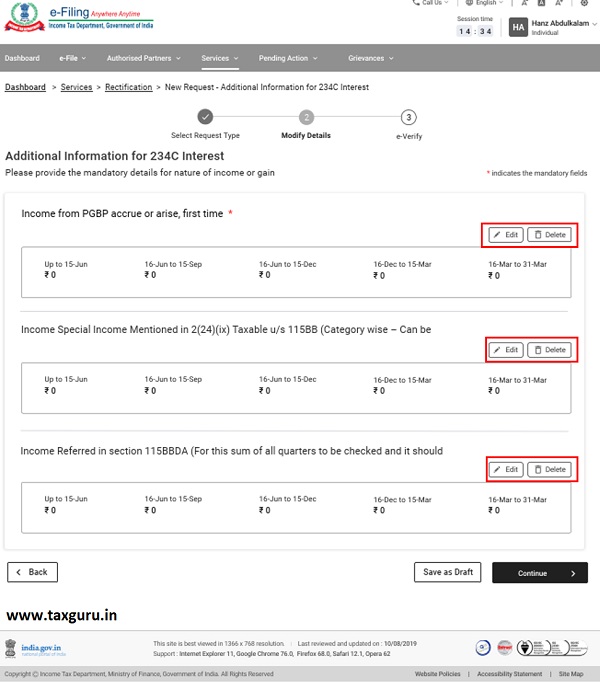Click the e-Filing Income Tax Department logo
Image resolution: width=600 pixels, height=682 pixels.
(79, 17)
